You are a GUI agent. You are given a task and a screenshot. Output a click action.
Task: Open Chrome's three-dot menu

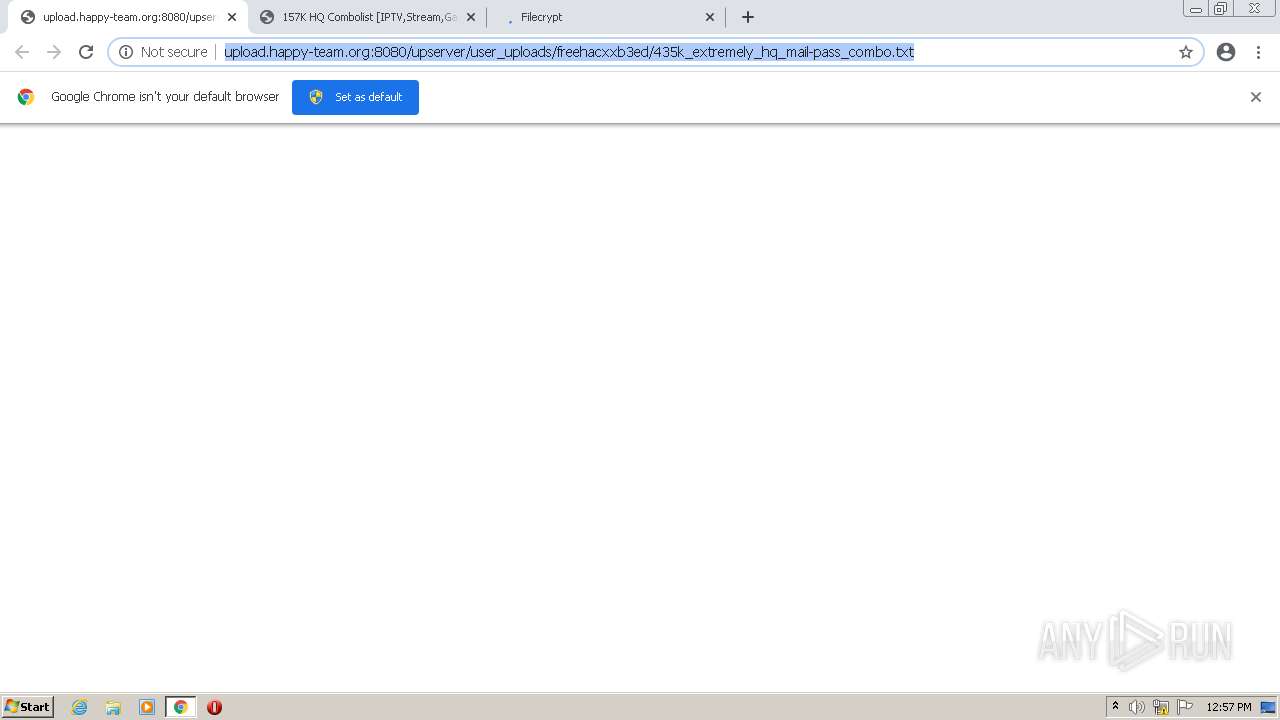(1258, 52)
